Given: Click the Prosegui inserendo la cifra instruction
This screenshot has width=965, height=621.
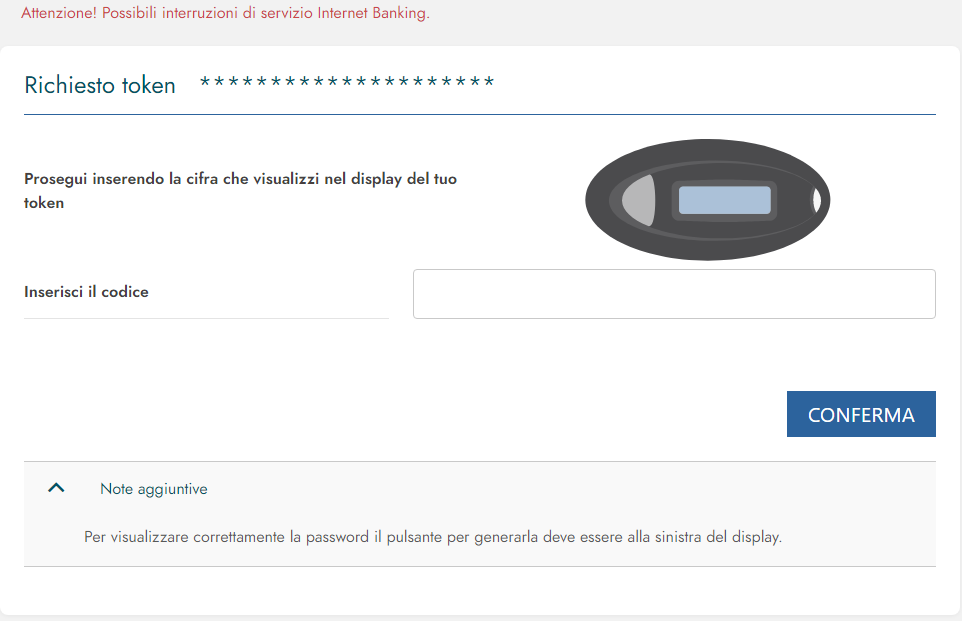Looking at the screenshot, I should [x=240, y=191].
